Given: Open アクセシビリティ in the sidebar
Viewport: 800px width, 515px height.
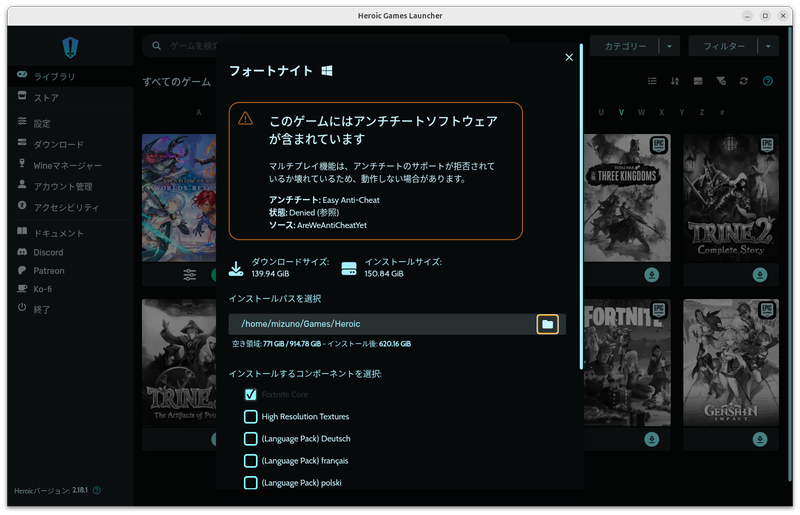Looking at the screenshot, I should (x=70, y=207).
